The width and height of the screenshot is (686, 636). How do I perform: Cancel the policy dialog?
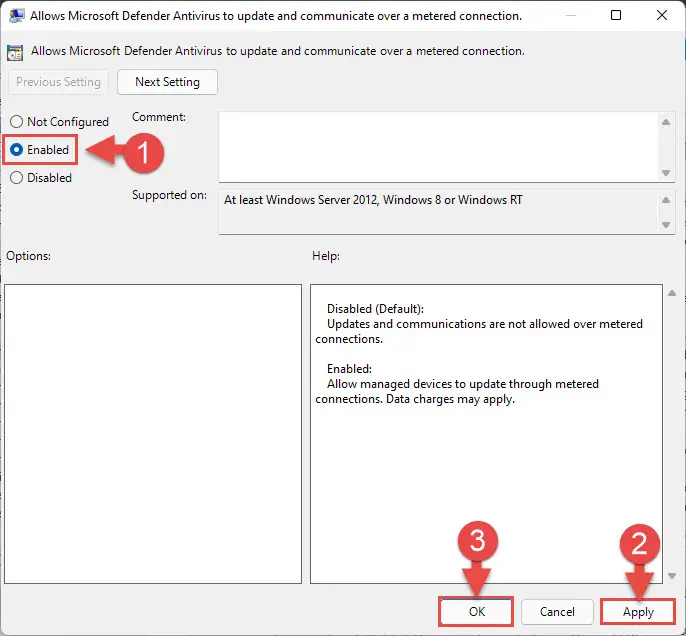[557, 612]
